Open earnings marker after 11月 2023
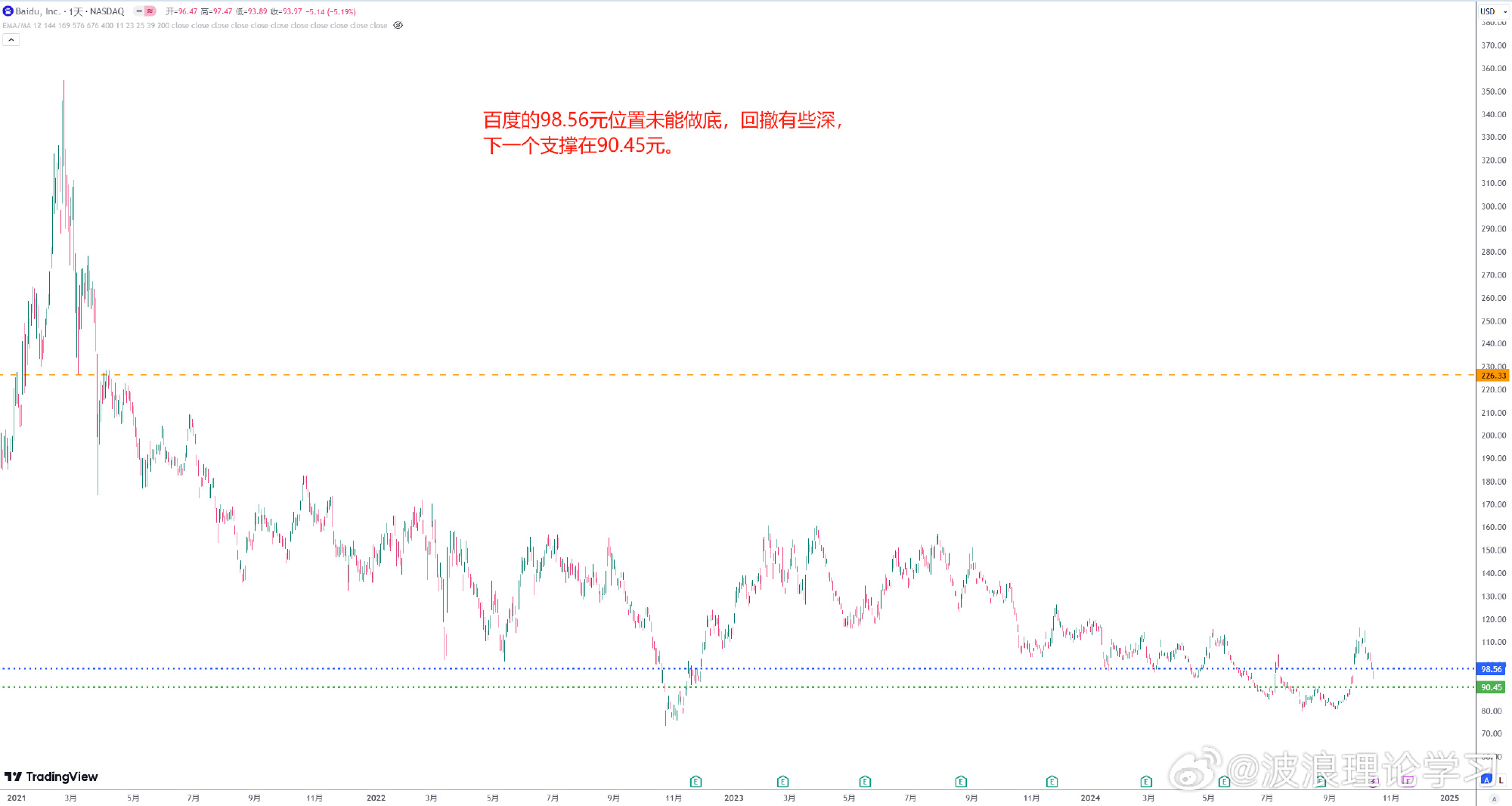 1052,781
